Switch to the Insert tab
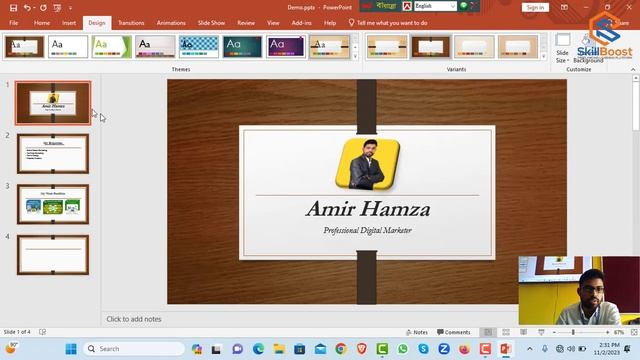Viewport: 640px width, 360px height. click(69, 23)
